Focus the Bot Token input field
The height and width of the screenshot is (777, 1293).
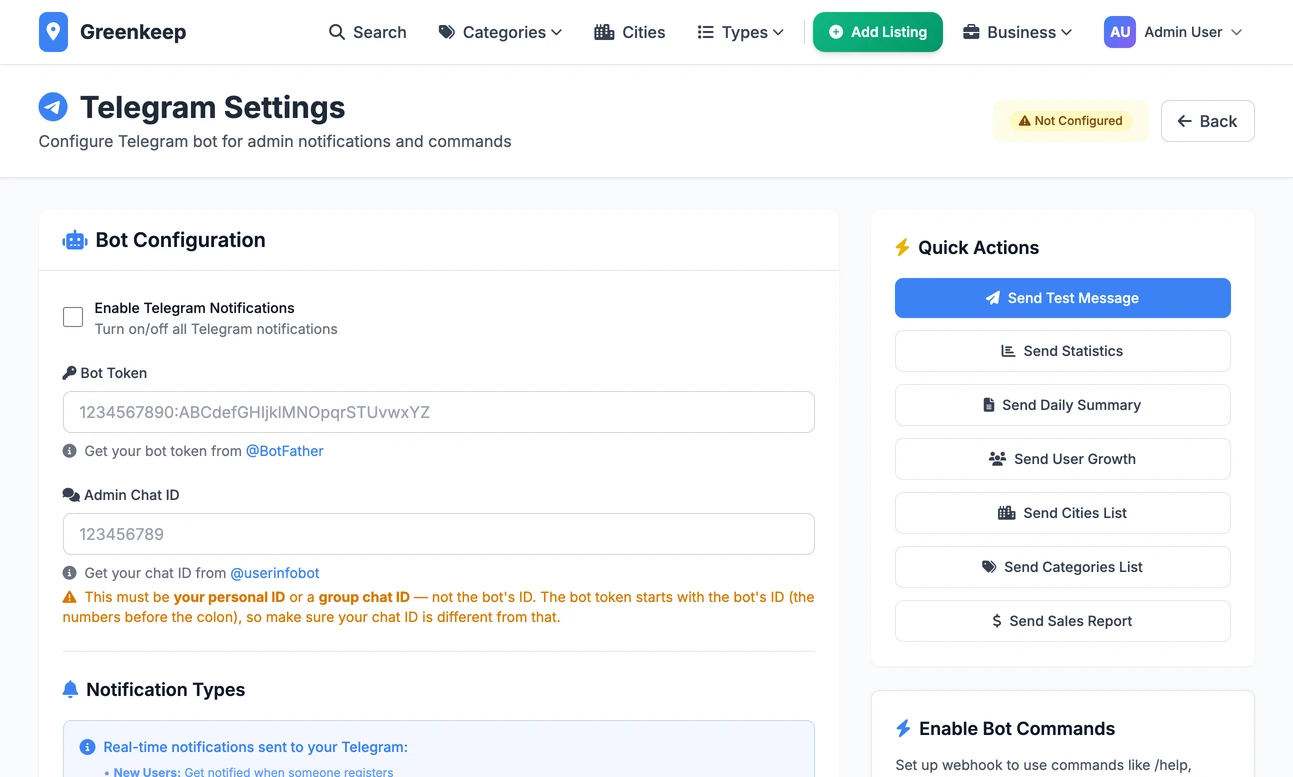439,412
